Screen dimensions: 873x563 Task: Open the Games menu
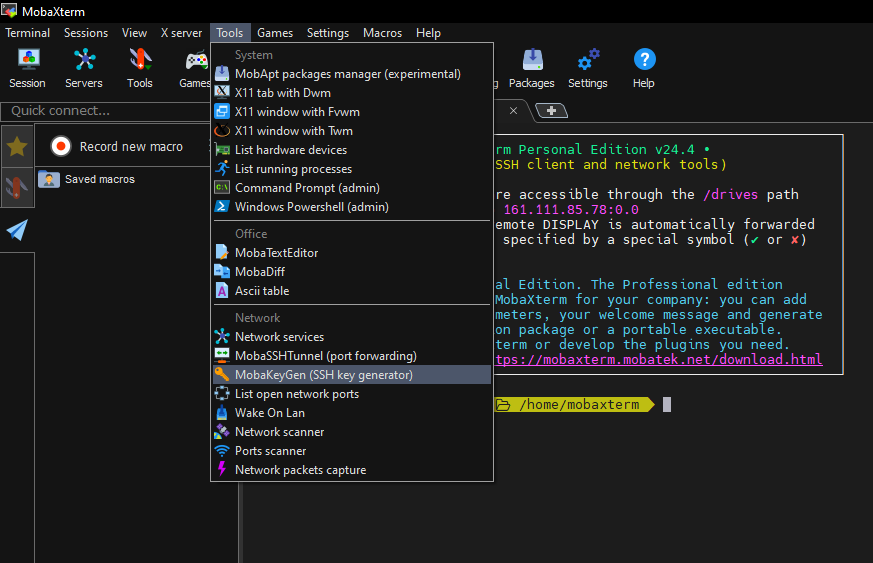274,33
